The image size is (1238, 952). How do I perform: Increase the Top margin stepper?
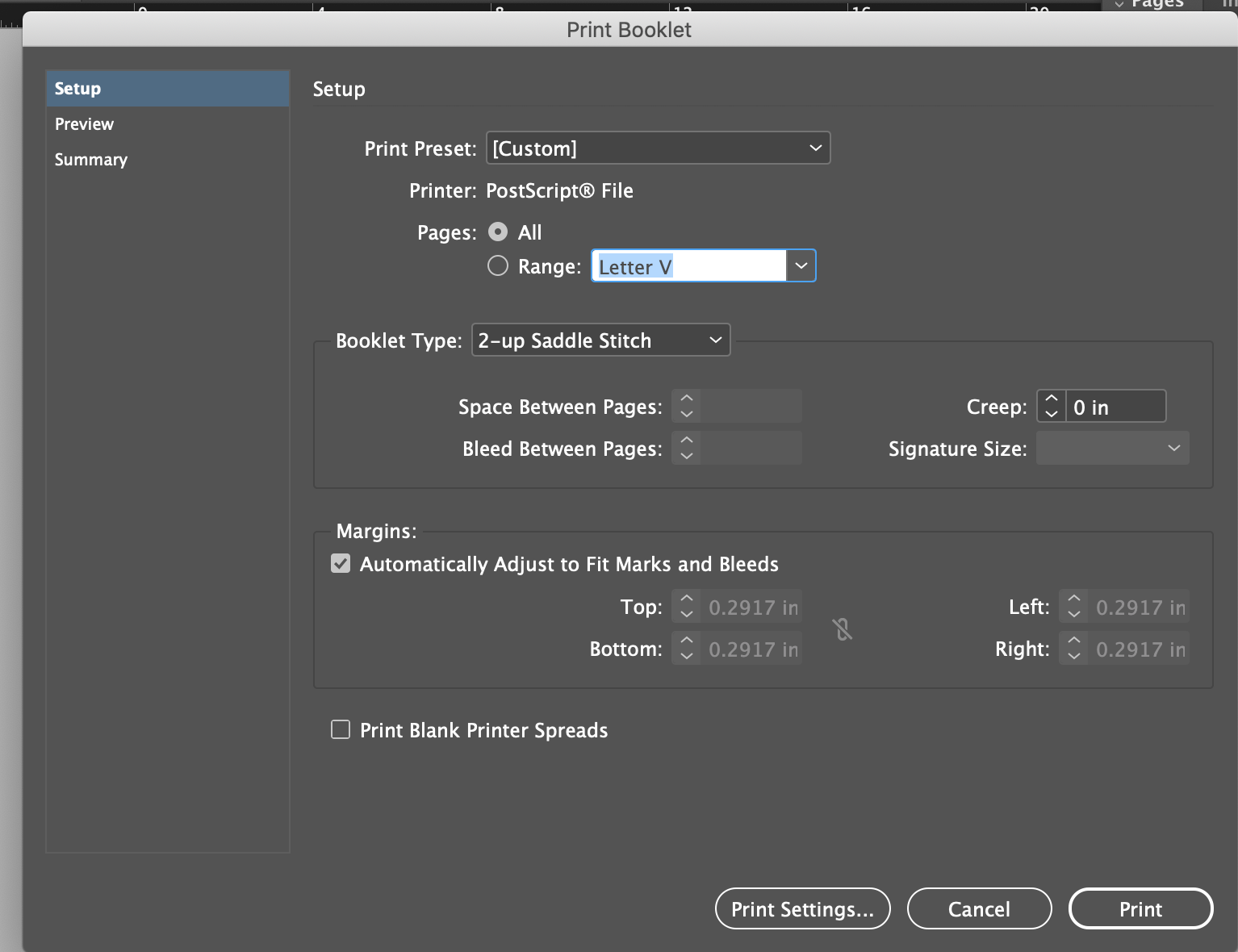[x=686, y=599]
